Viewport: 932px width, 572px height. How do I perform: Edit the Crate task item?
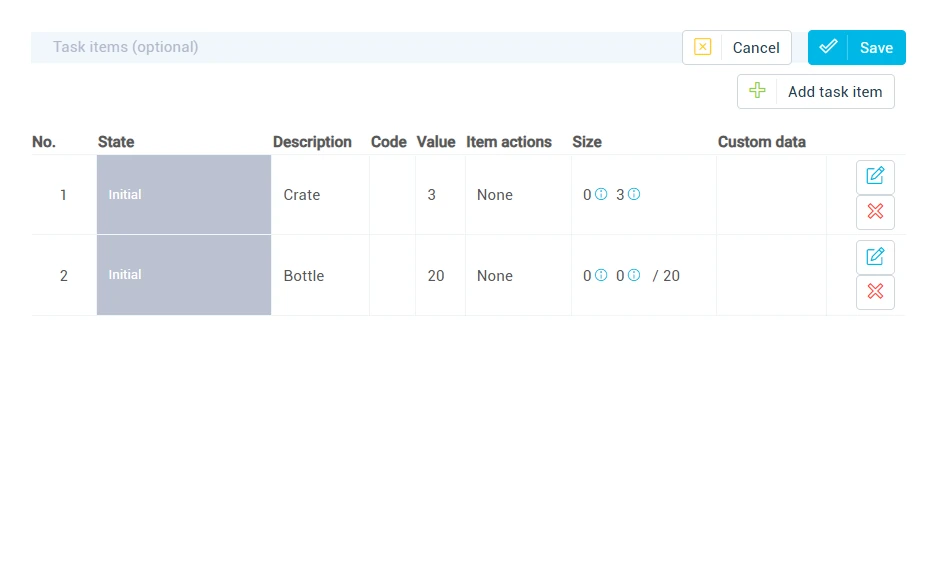point(875,177)
